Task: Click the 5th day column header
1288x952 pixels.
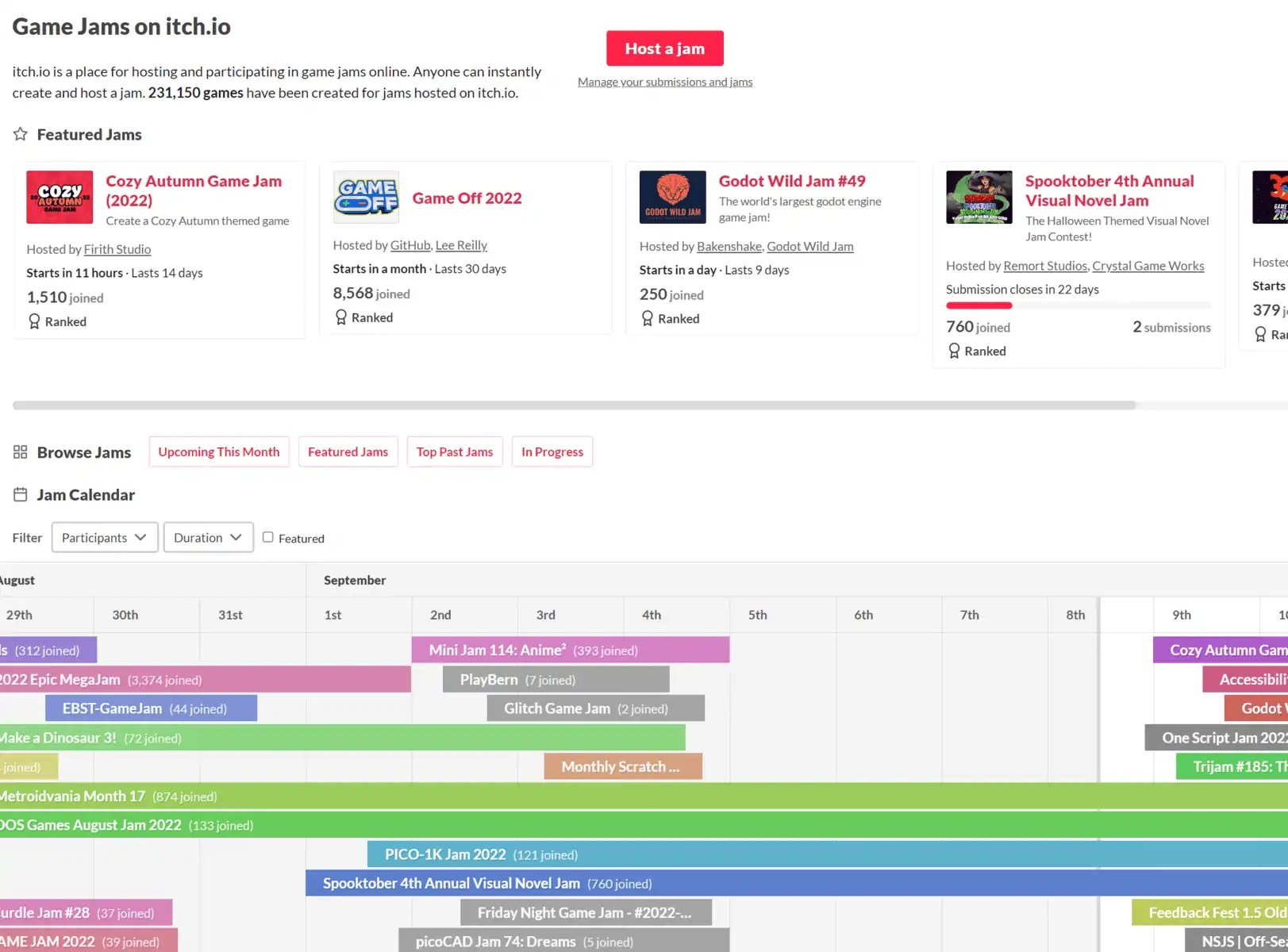Action: click(758, 615)
